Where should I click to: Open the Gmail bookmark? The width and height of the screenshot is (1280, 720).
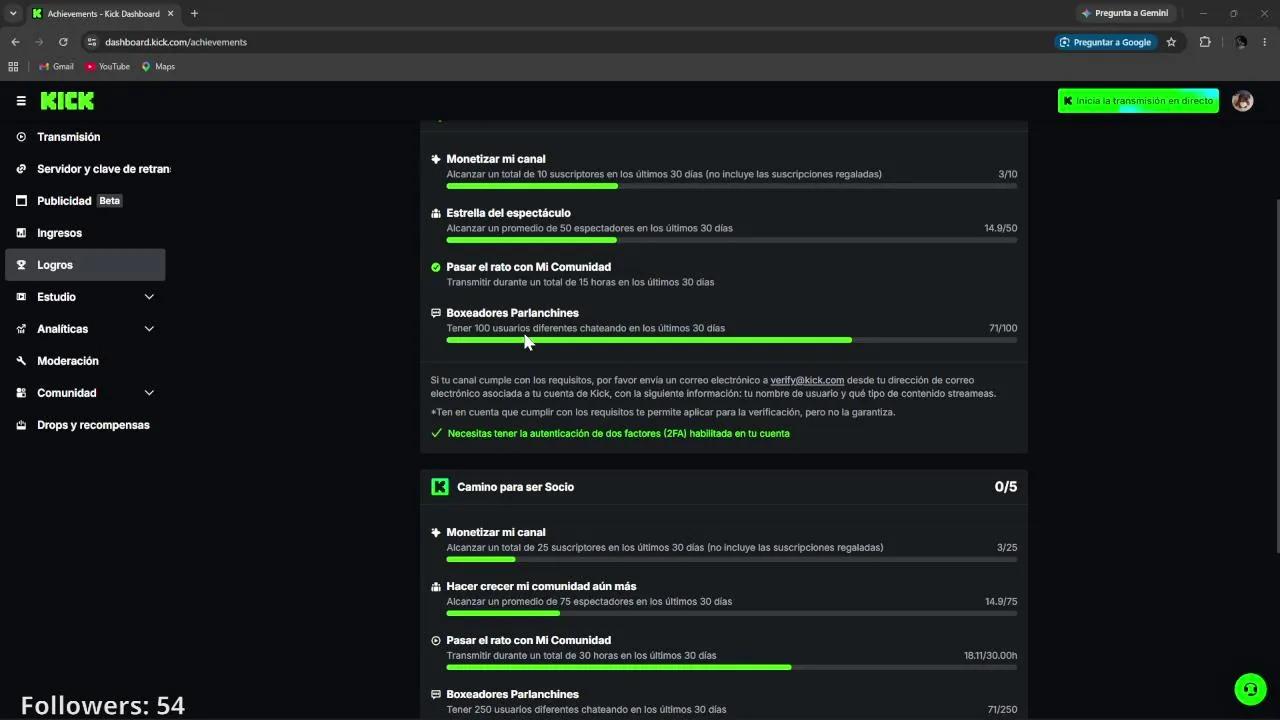coord(56,67)
